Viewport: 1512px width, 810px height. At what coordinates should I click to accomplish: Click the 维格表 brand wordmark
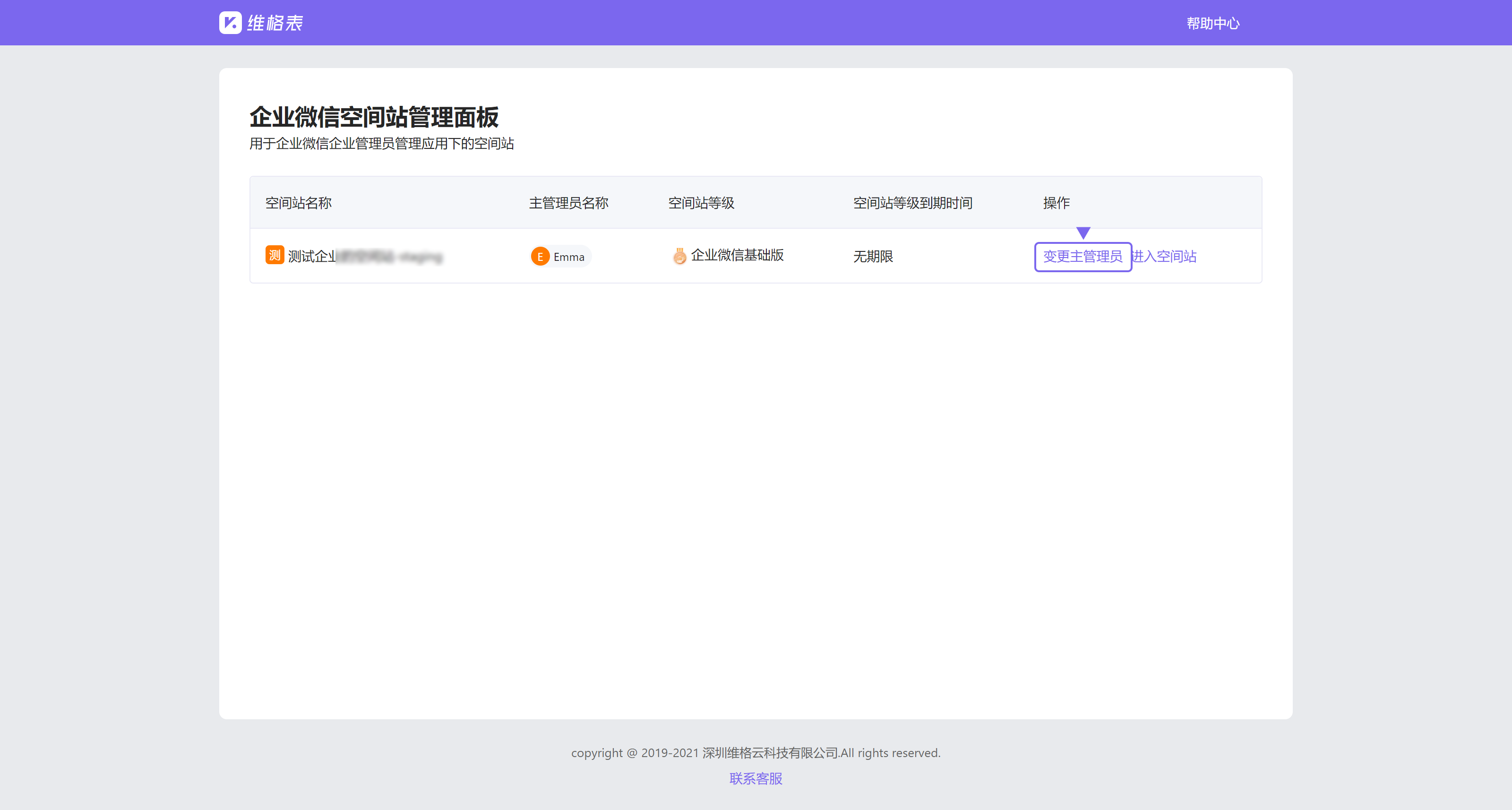pos(275,23)
